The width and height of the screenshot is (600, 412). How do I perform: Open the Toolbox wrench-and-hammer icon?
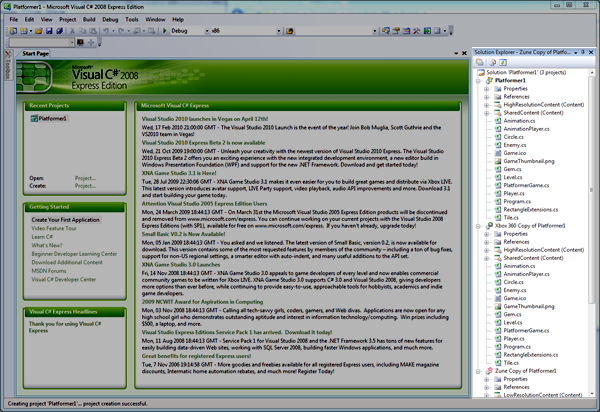coord(417,31)
